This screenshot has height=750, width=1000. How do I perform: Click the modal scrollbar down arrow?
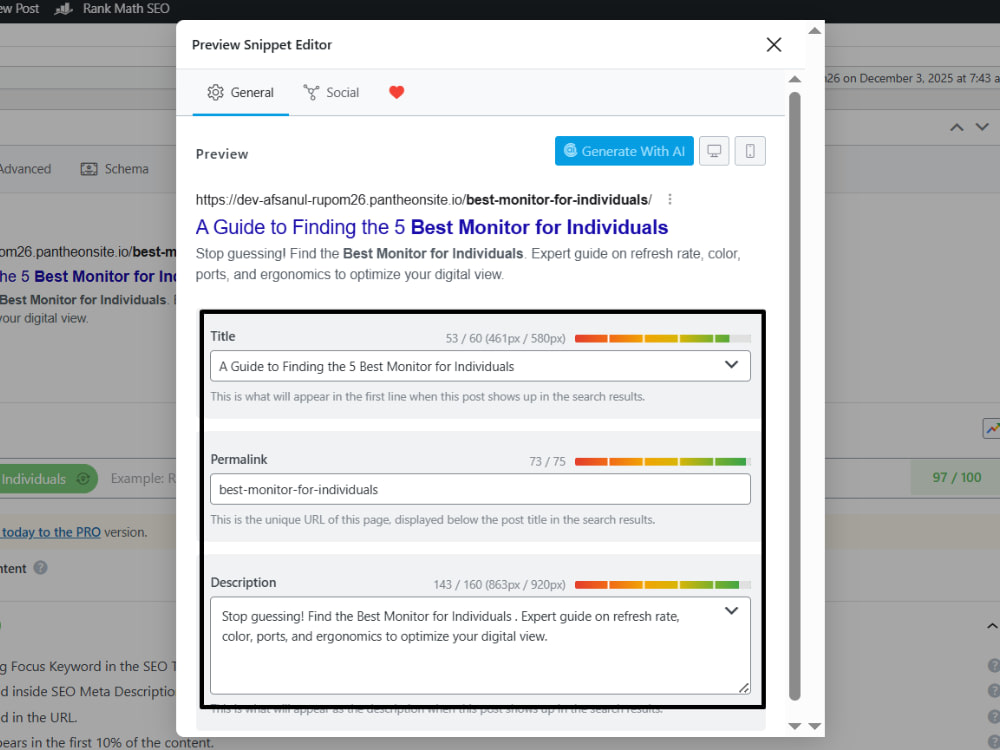[795, 726]
